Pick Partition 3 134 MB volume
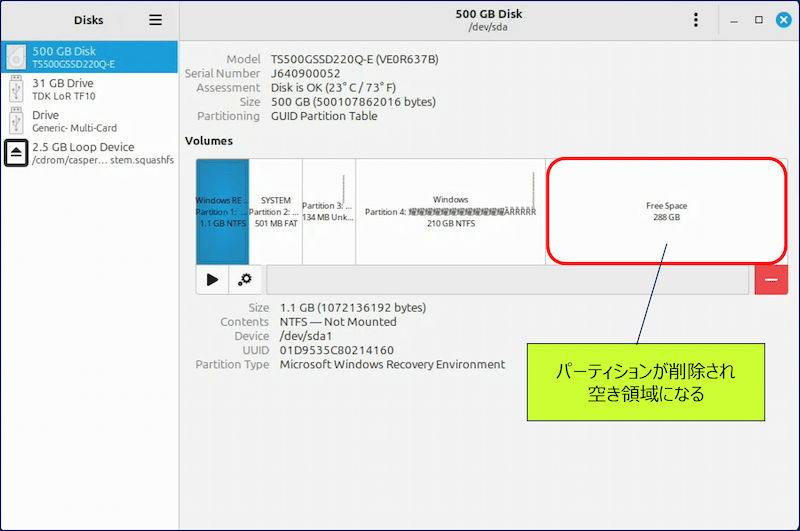 [x=328, y=211]
